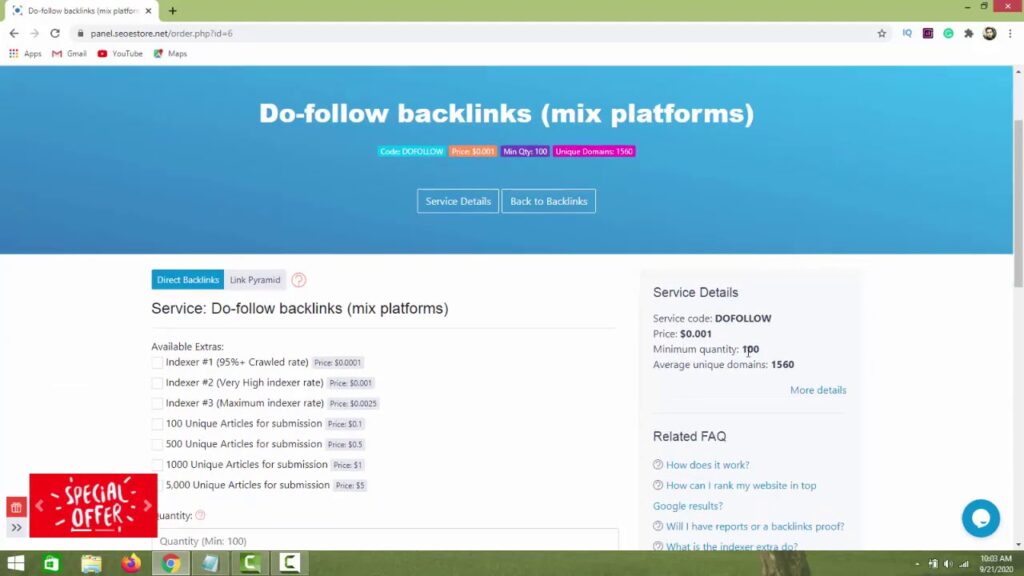Open the green Camtasia taskbar icon
This screenshot has height=576, width=1024.
(250, 563)
